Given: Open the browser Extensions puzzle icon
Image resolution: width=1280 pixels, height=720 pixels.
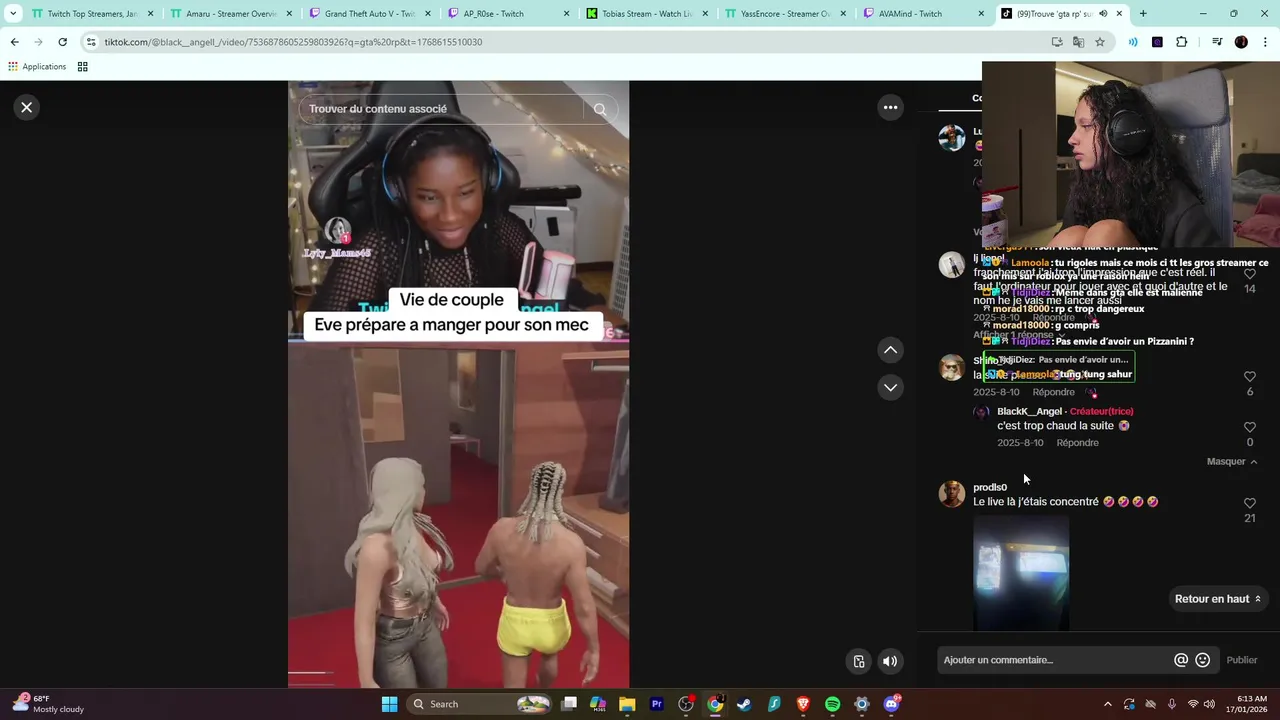Looking at the screenshot, I should [1181, 42].
